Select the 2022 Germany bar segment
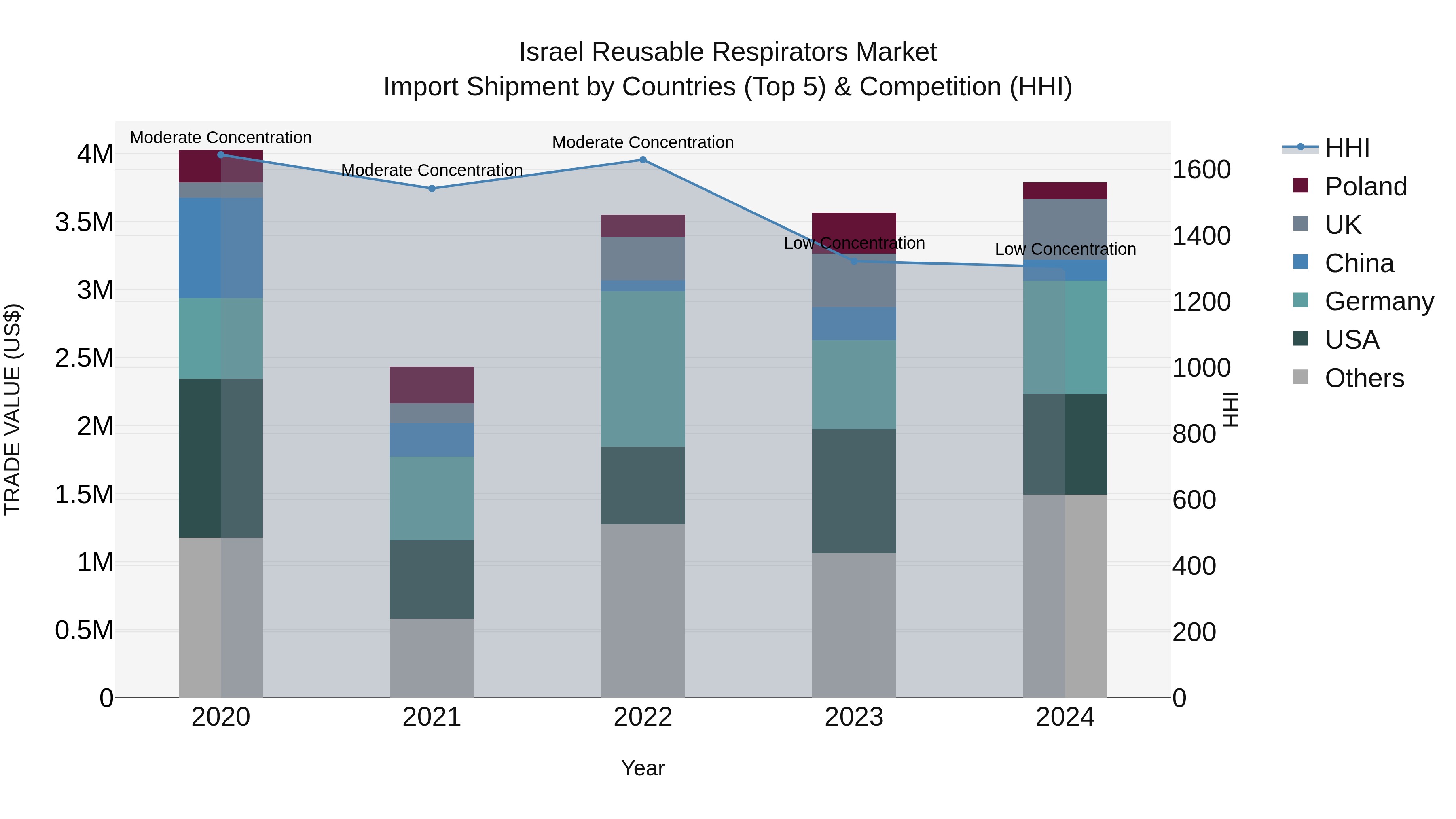 click(x=643, y=368)
